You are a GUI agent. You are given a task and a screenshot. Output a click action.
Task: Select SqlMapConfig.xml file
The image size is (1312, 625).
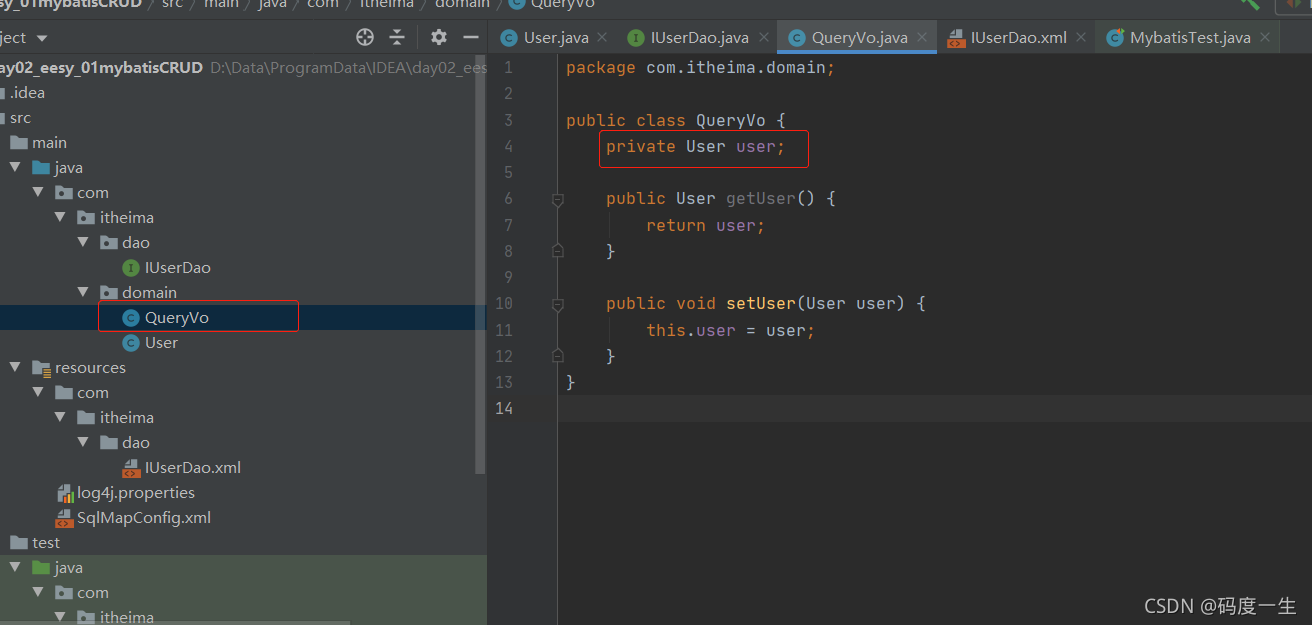144,517
